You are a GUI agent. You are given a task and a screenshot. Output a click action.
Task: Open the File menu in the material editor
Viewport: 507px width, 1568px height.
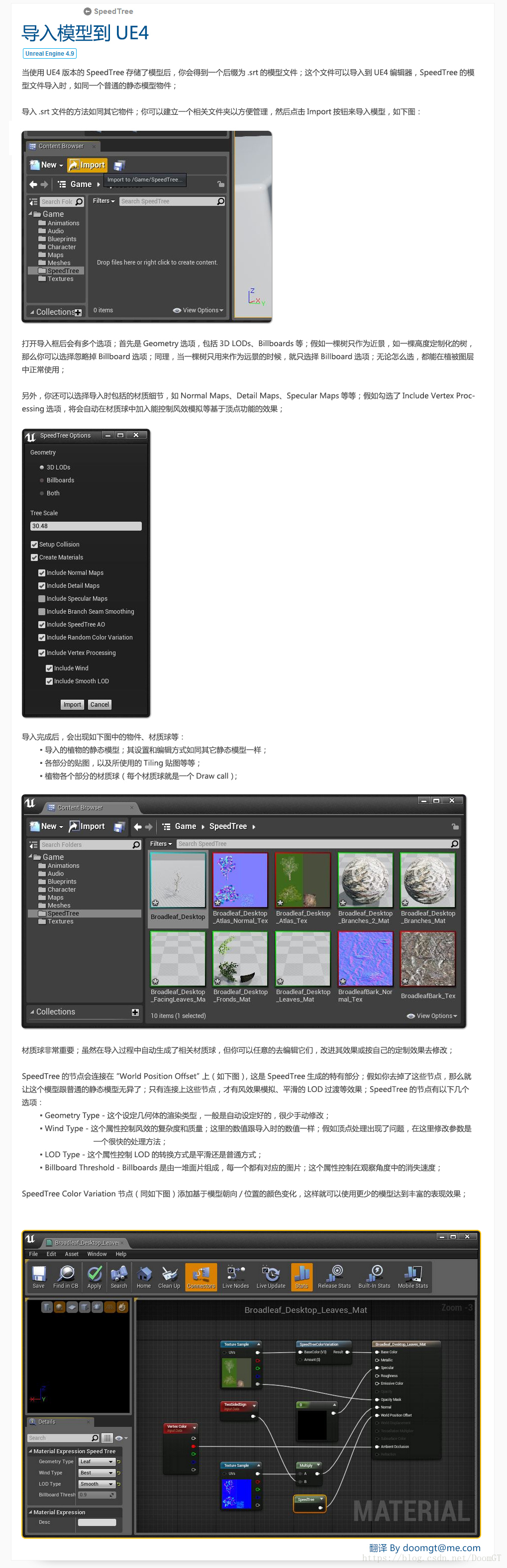coord(33,1254)
